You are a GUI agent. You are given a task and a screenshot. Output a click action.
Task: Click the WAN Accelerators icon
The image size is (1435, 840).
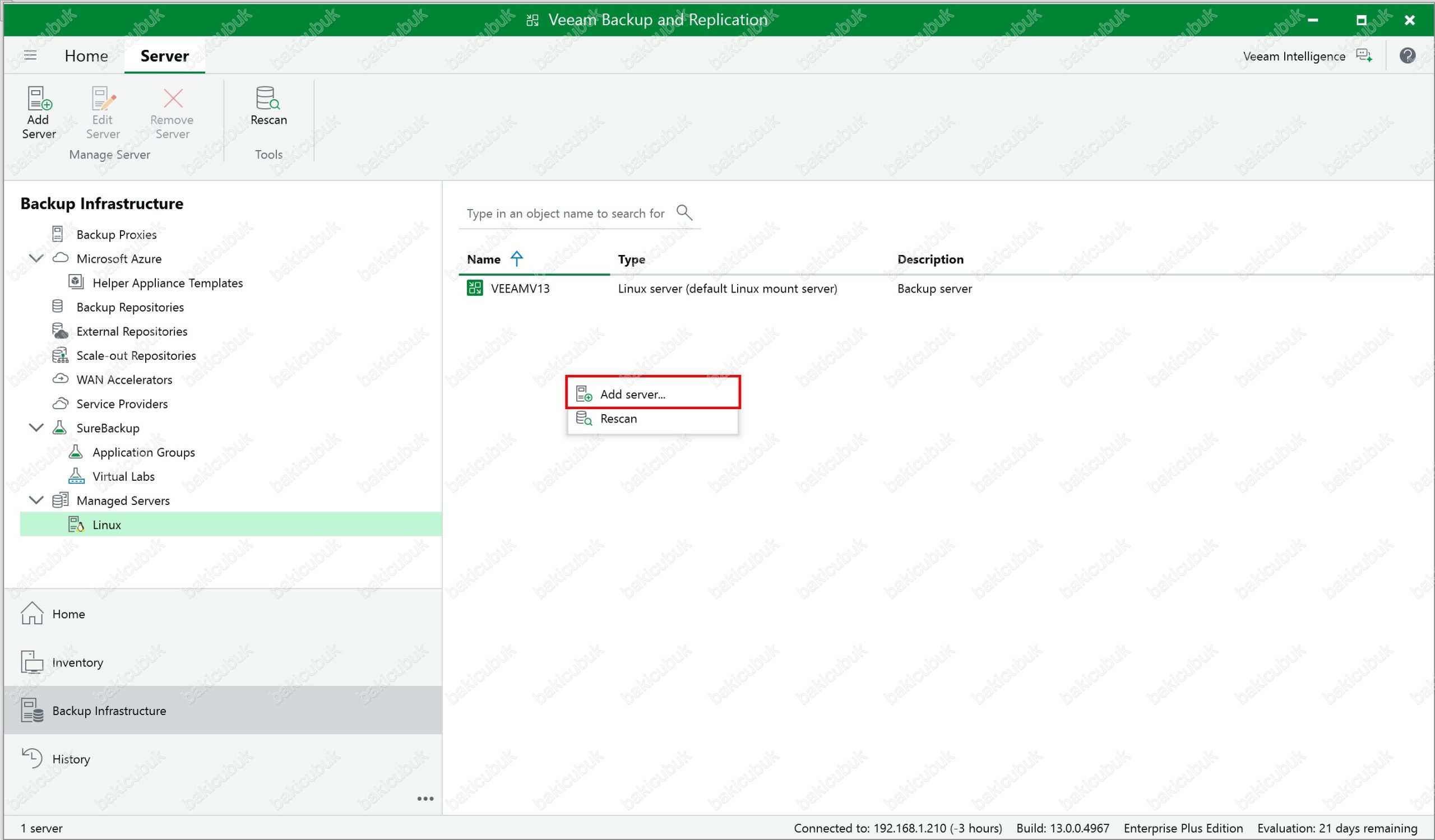(61, 378)
